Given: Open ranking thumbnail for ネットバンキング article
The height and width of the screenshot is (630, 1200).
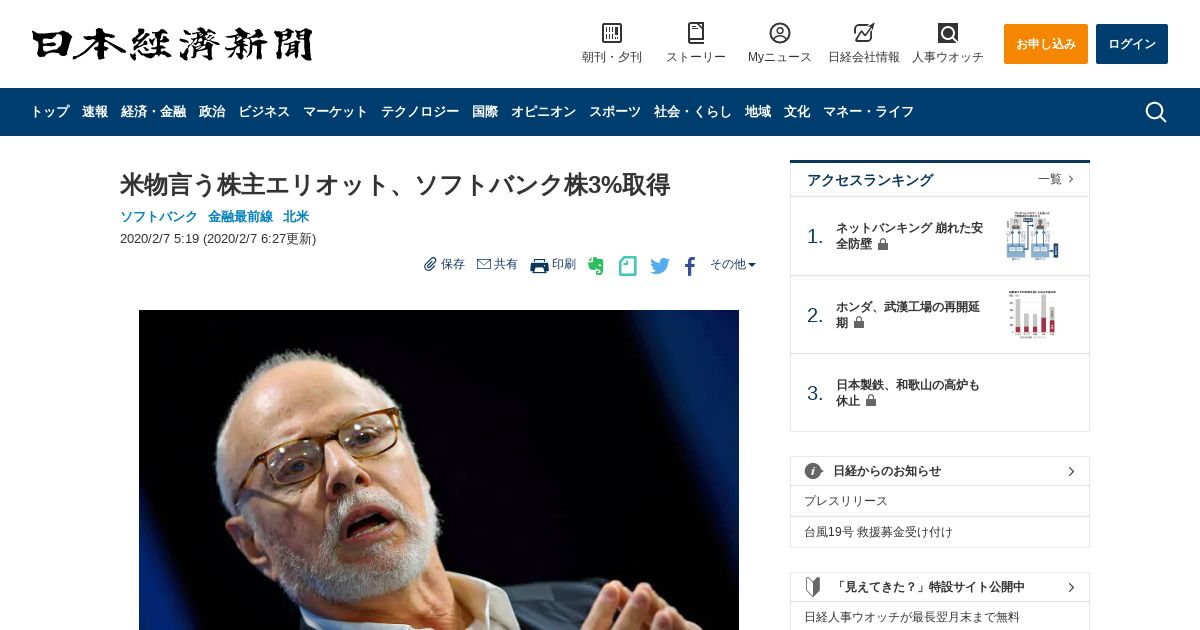Looking at the screenshot, I should click(1033, 236).
